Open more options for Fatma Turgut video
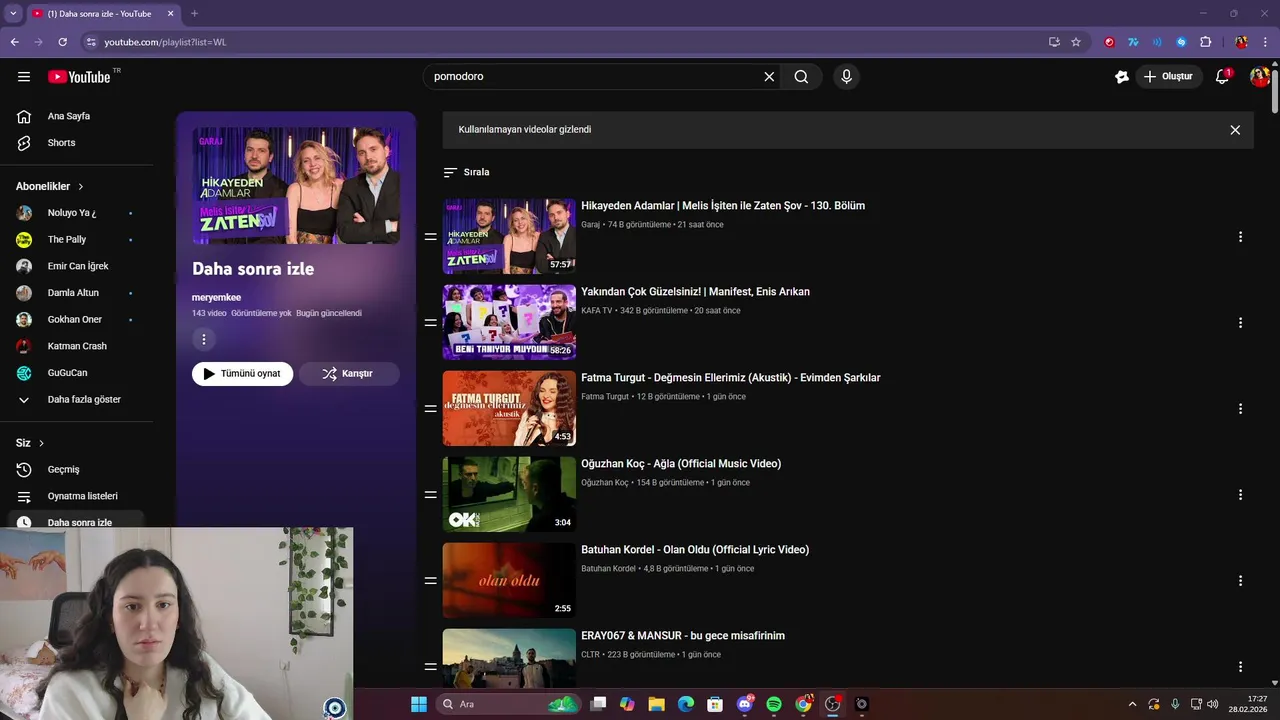 (x=1240, y=409)
